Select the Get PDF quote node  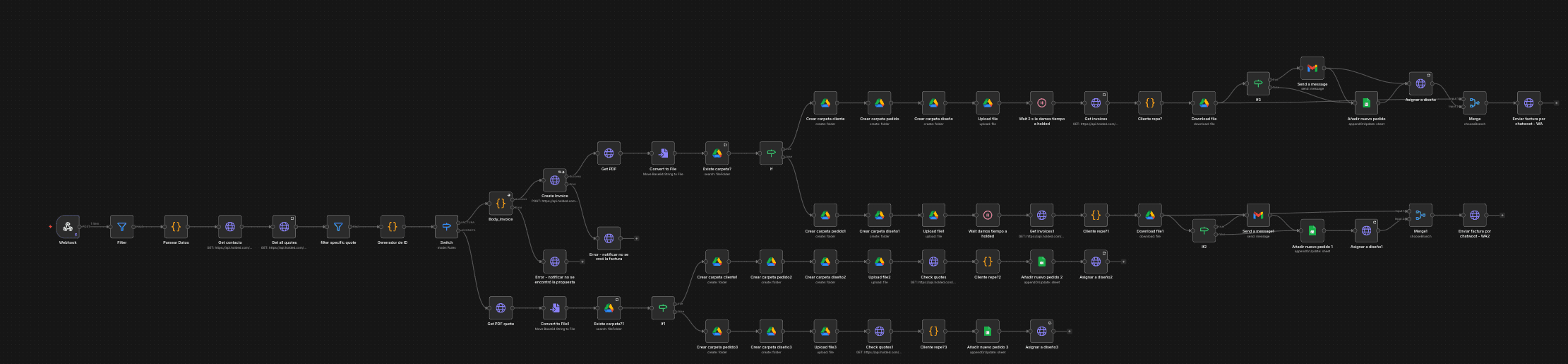[x=501, y=308]
